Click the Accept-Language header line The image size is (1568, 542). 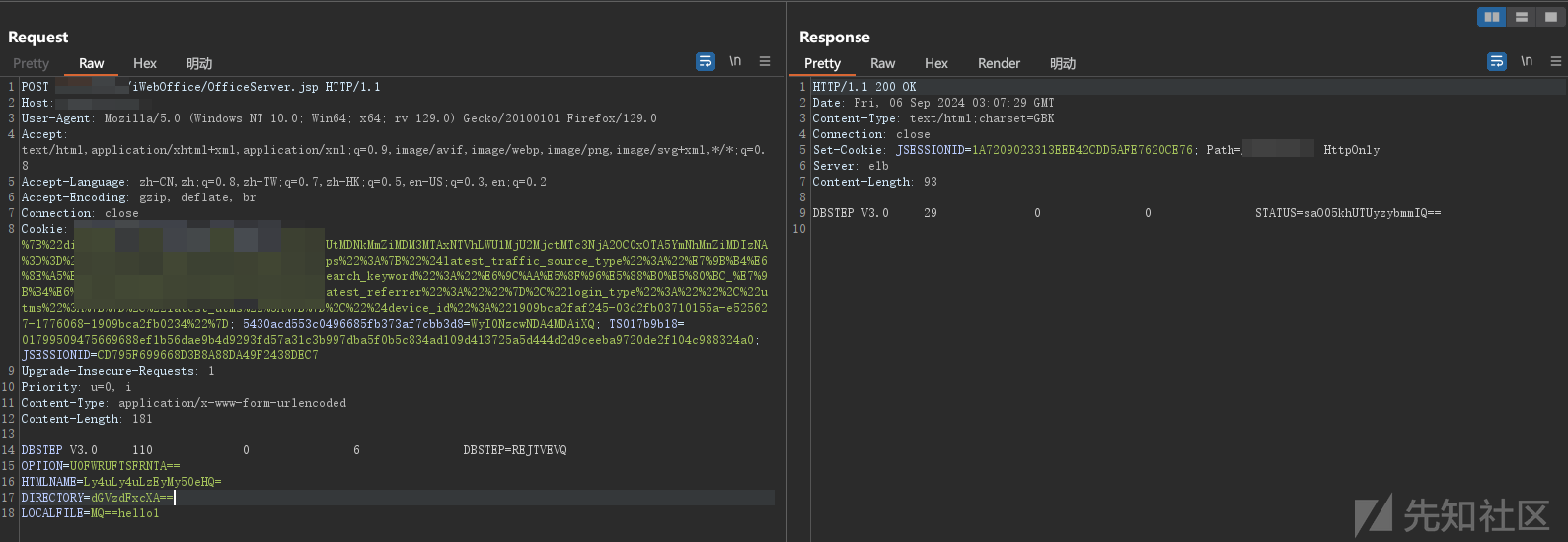pos(284,182)
